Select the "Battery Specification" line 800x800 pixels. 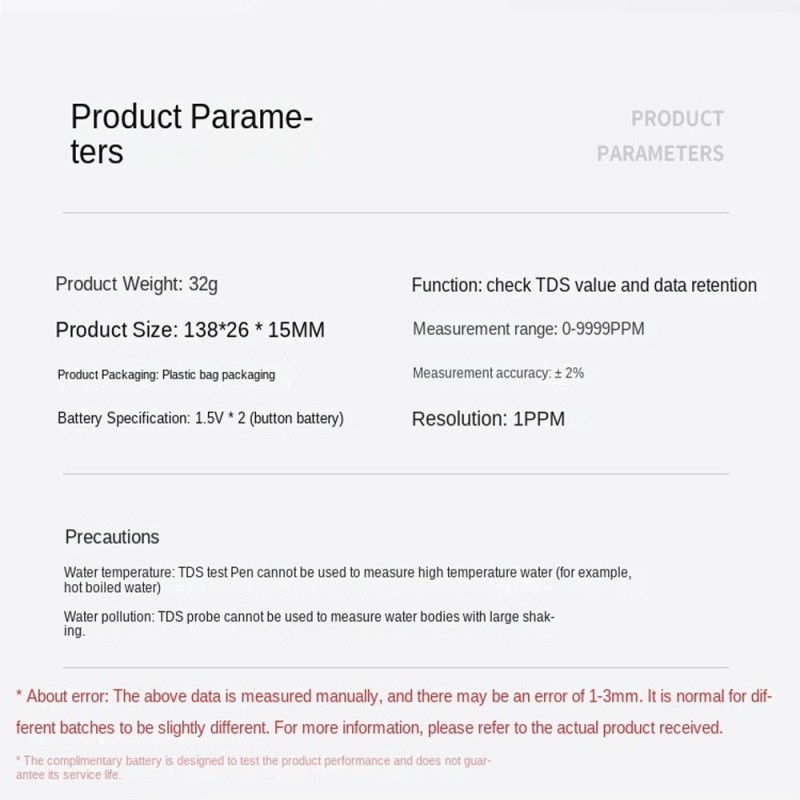point(200,418)
